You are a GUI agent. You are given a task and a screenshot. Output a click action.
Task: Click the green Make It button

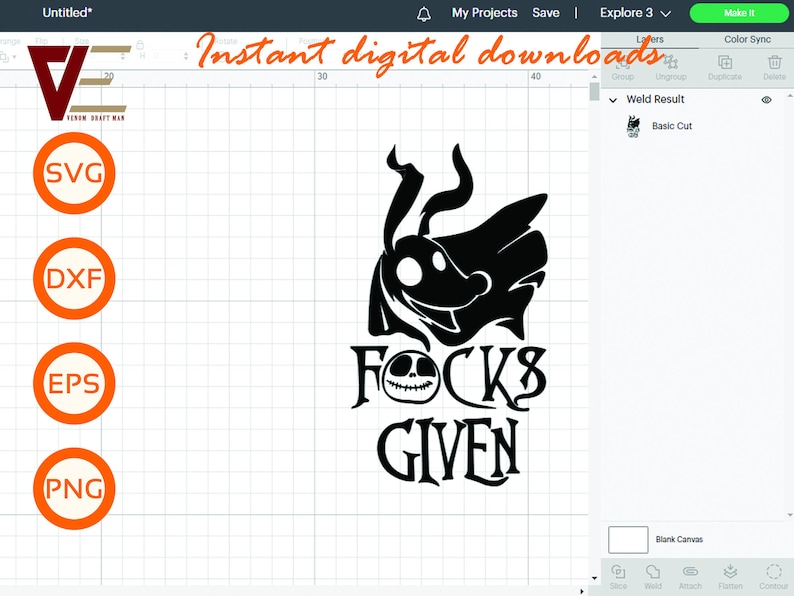tap(739, 13)
